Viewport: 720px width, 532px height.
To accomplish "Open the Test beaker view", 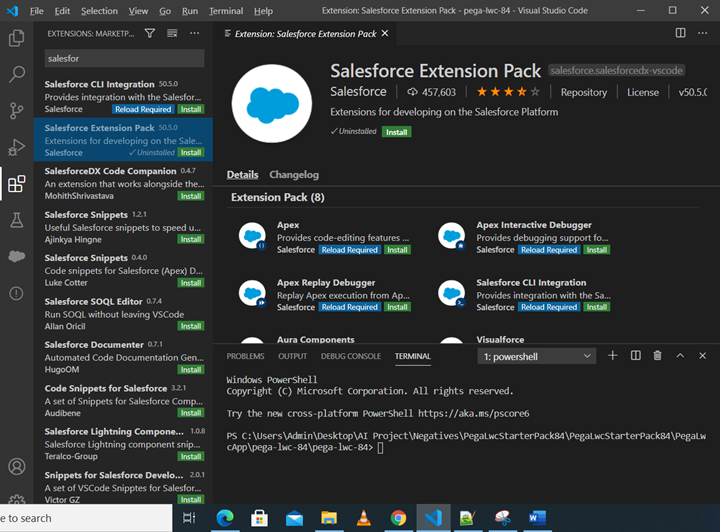I will pyautogui.click(x=17, y=220).
